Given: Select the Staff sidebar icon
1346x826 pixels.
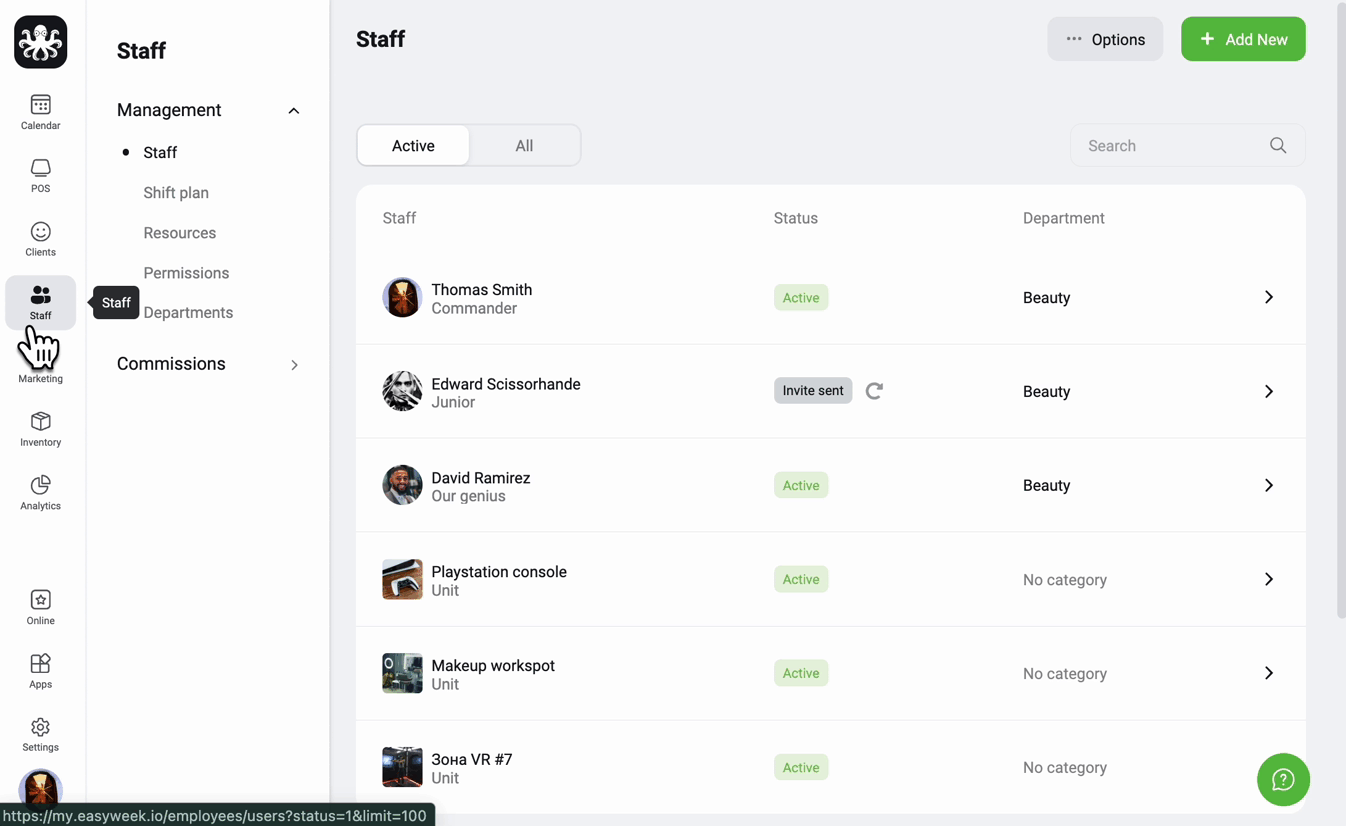Looking at the screenshot, I should [40, 302].
